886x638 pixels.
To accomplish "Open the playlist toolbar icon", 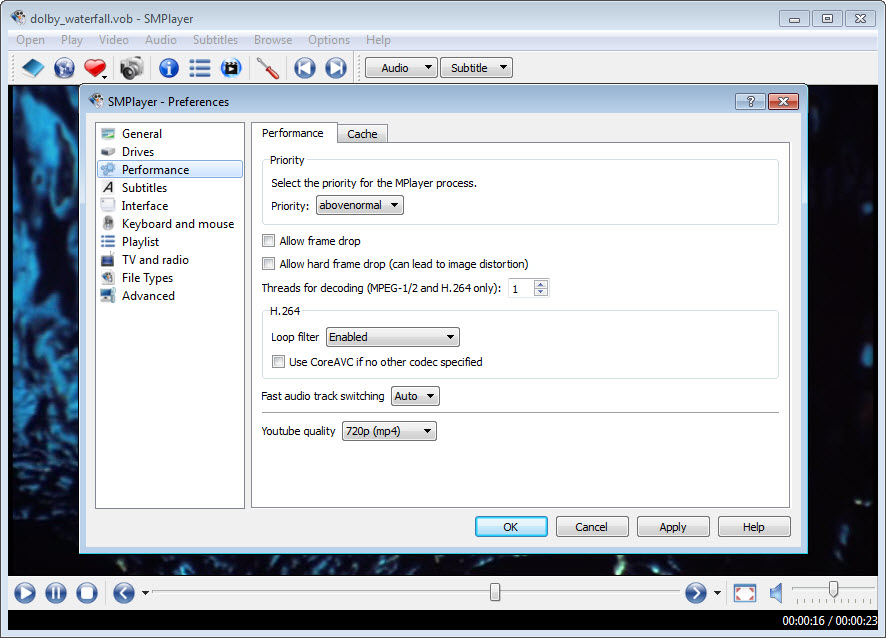I will 199,68.
